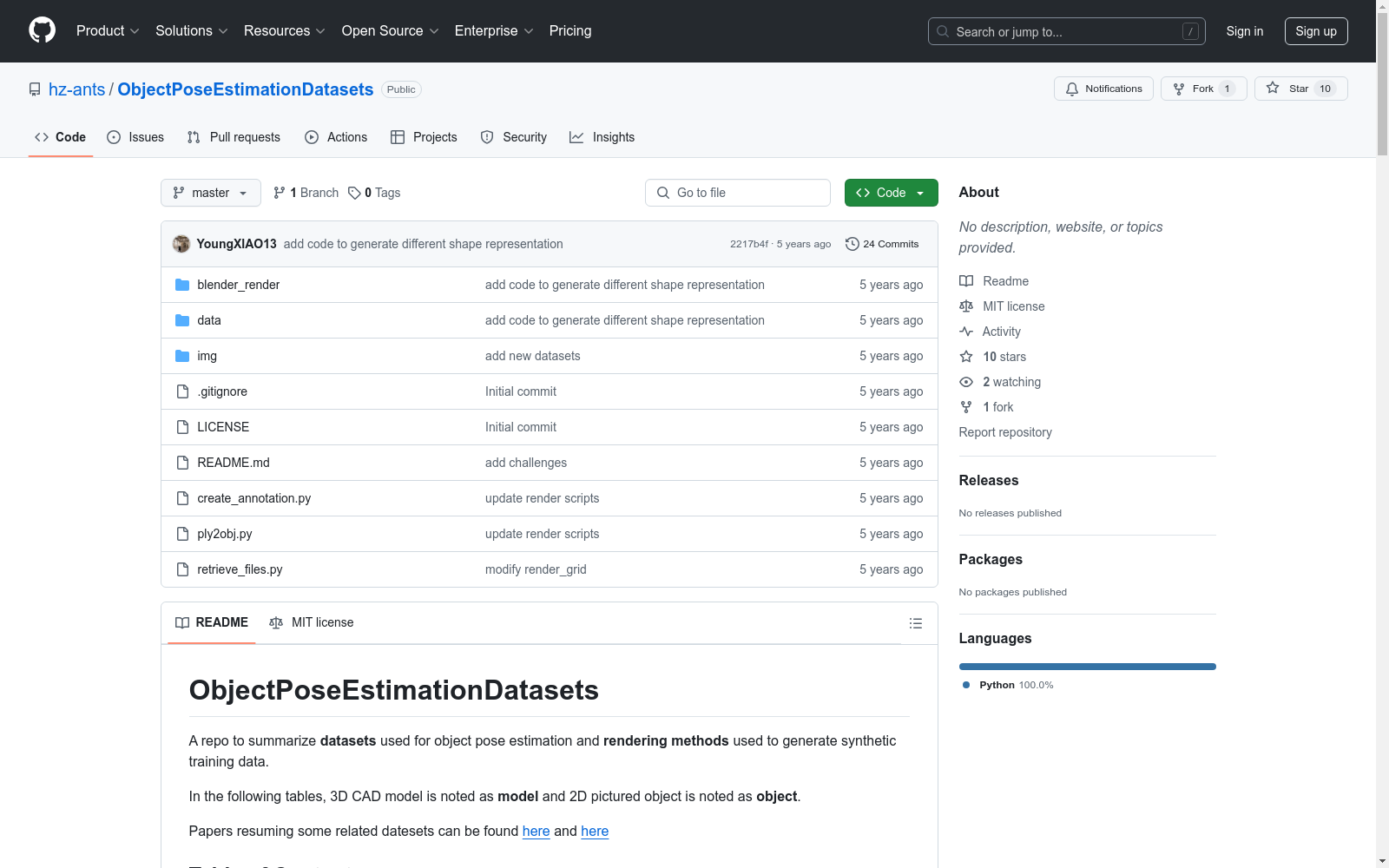Expand the Enterprise menu
Viewport: 1389px width, 868px height.
pos(494,30)
